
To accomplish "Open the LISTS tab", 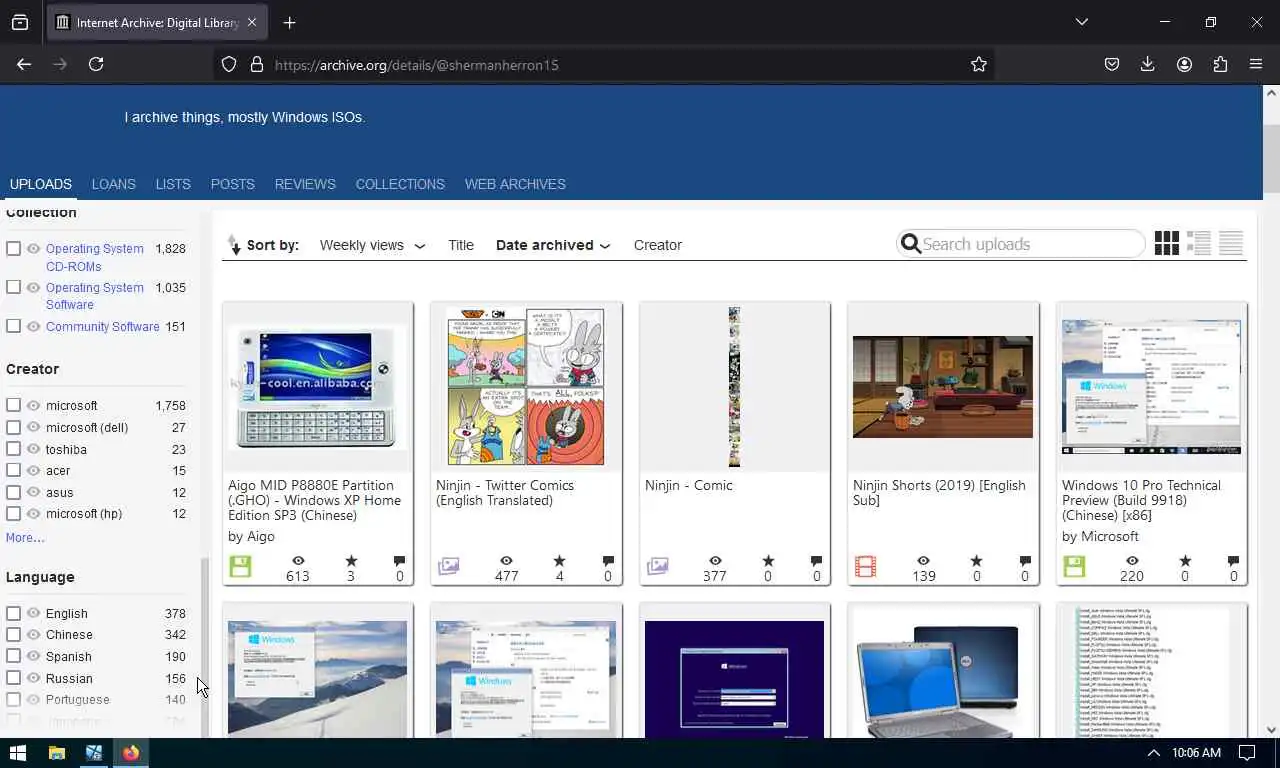I will tap(173, 184).
